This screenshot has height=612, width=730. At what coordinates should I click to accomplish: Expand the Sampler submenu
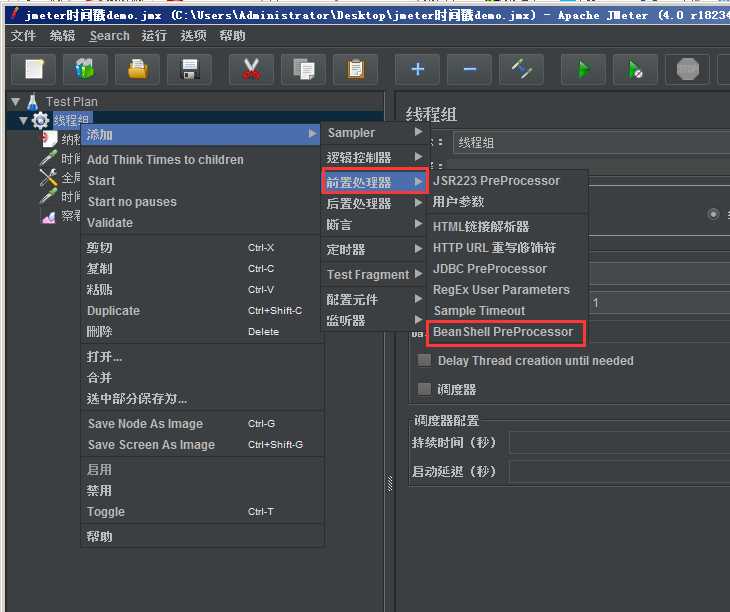point(374,133)
